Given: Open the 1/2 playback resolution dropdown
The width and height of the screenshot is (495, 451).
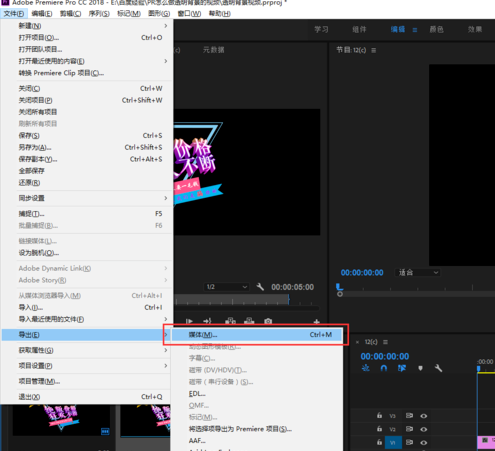Looking at the screenshot, I should 226,287.
